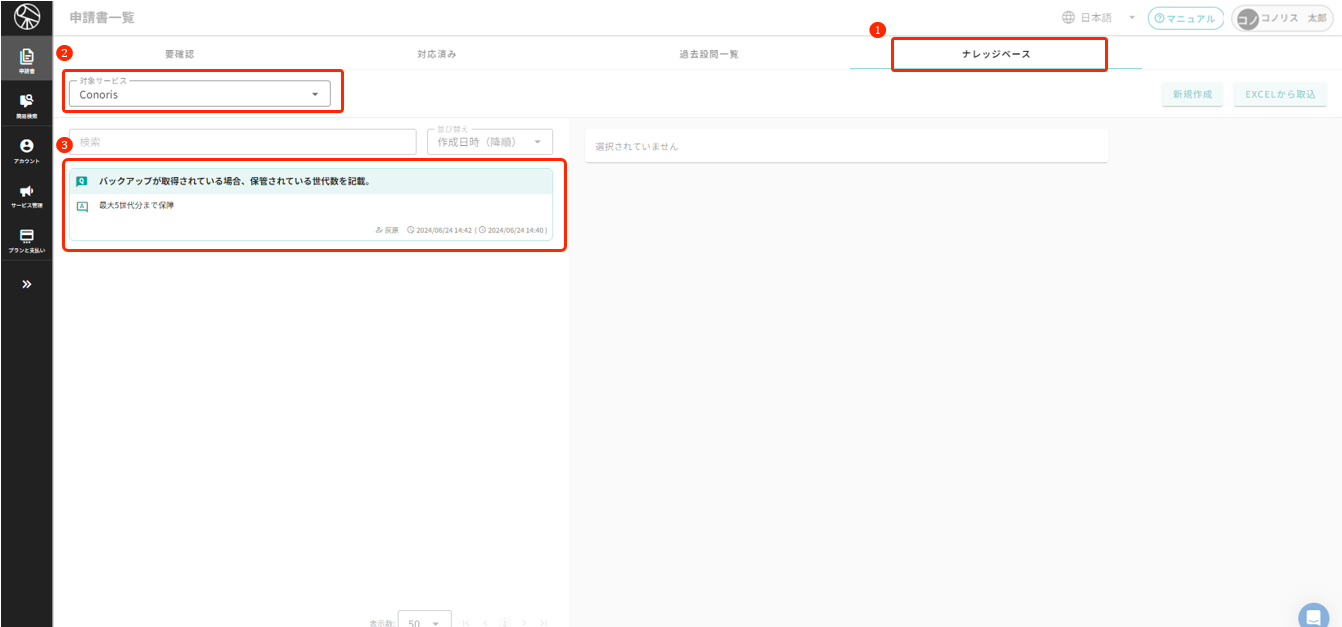Viewport: 1342px width, 627px height.
Task: Open the マニュアル help button
Action: point(1184,18)
